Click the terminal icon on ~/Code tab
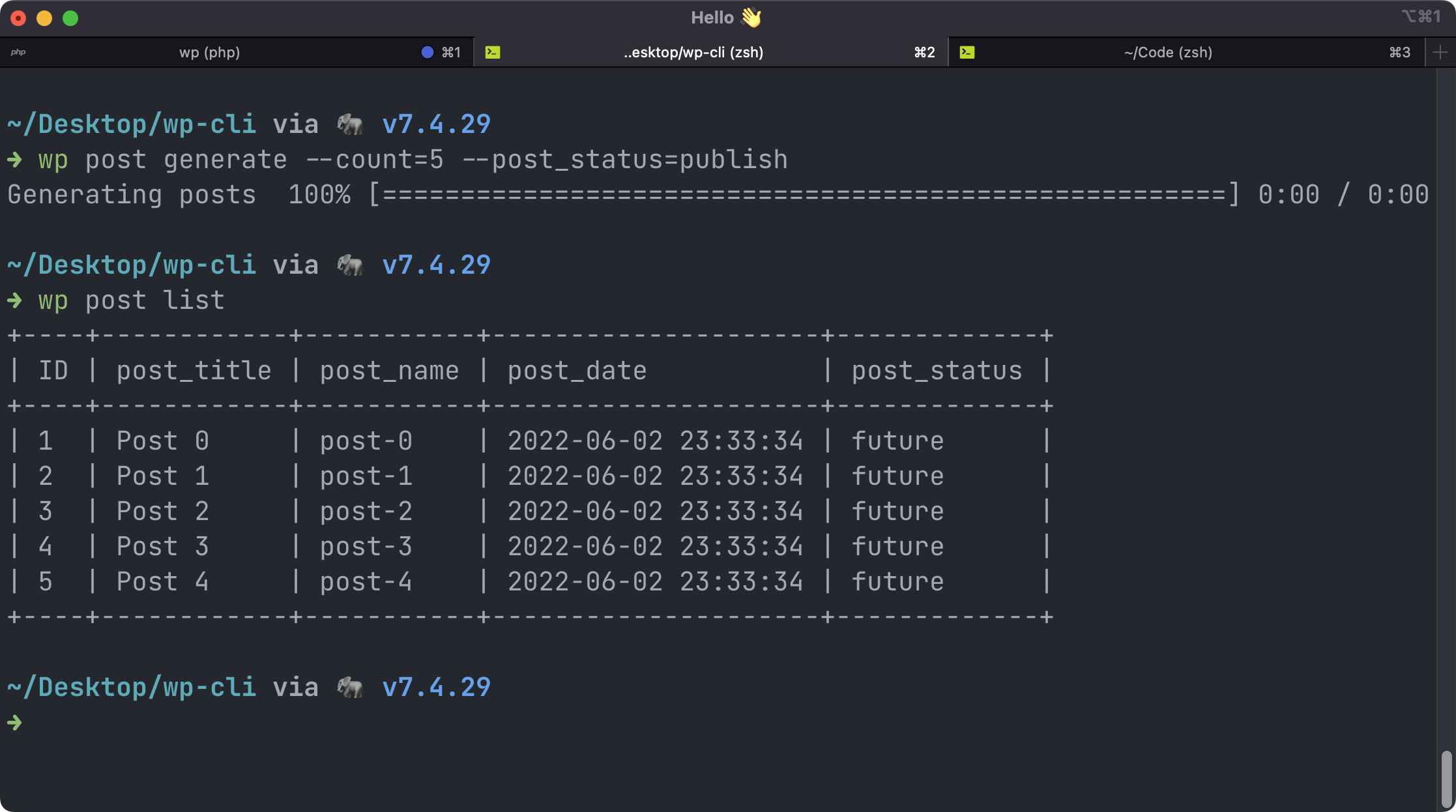This screenshot has width=1456, height=812. pos(967,52)
